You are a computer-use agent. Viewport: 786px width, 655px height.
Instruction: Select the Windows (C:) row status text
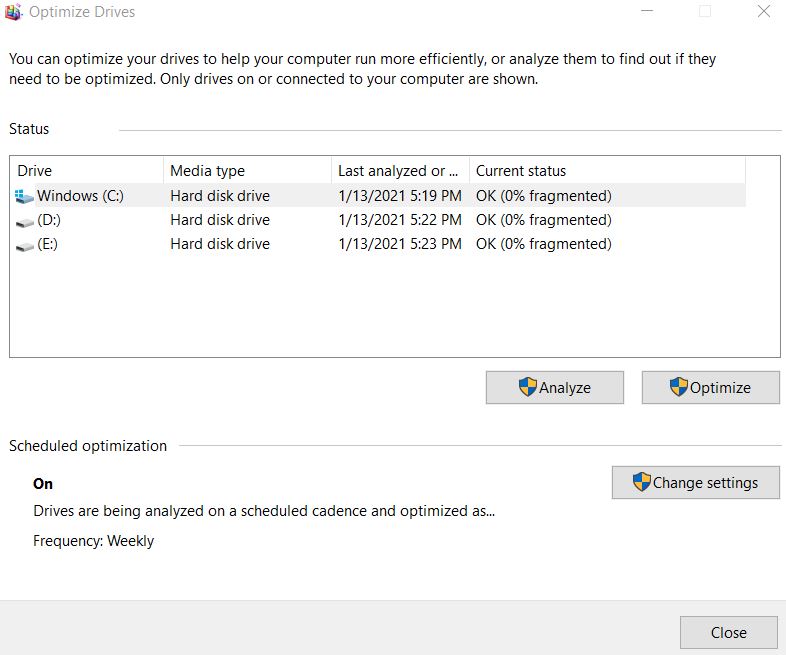pos(543,196)
